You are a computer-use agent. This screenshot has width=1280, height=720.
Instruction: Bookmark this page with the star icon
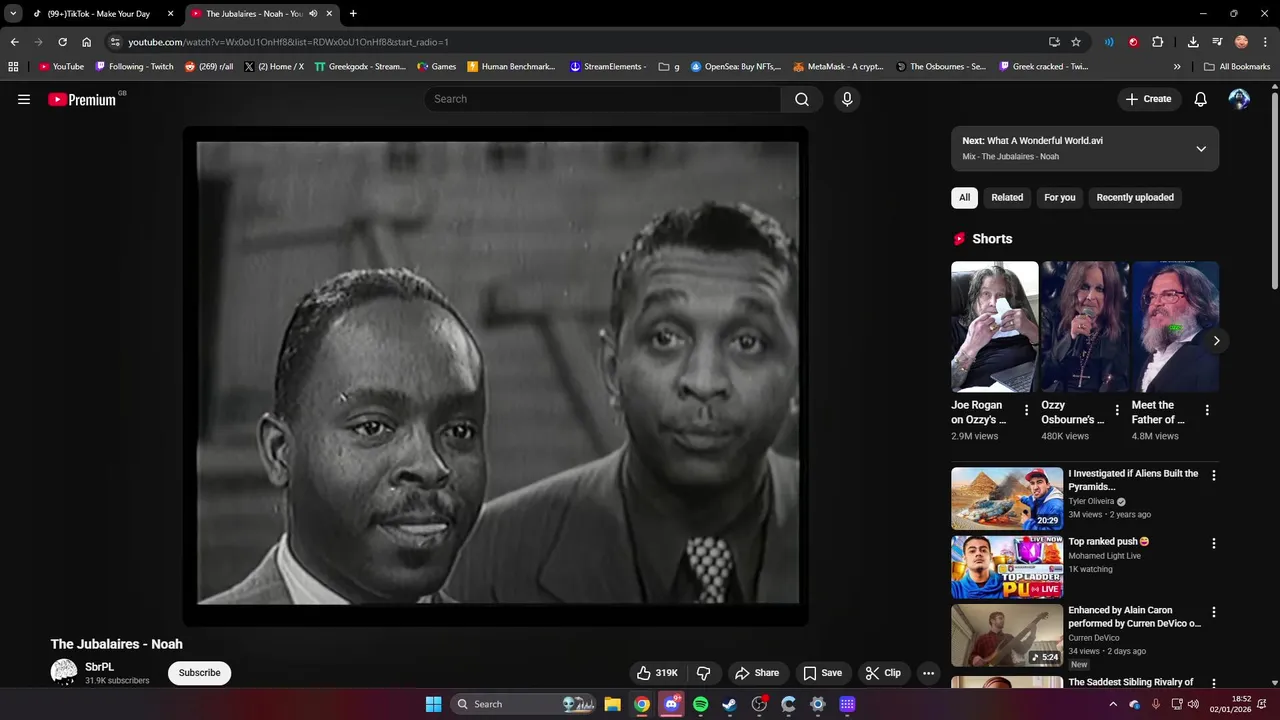[1076, 42]
